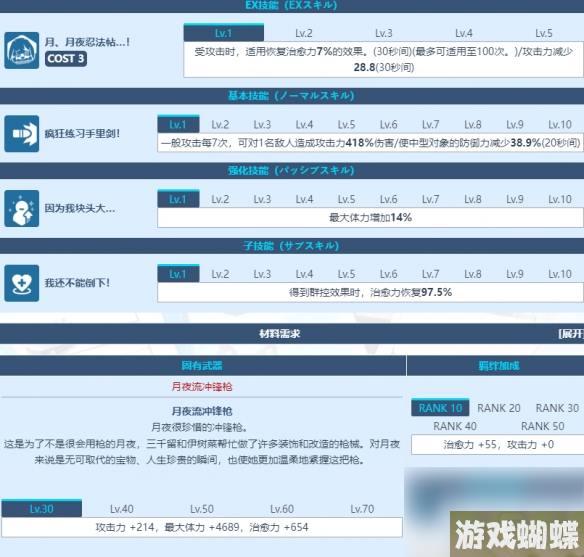Open Lv.6 of 我还不能倒下 sub skill
Screen dimensions: 584x557
pos(388,274)
